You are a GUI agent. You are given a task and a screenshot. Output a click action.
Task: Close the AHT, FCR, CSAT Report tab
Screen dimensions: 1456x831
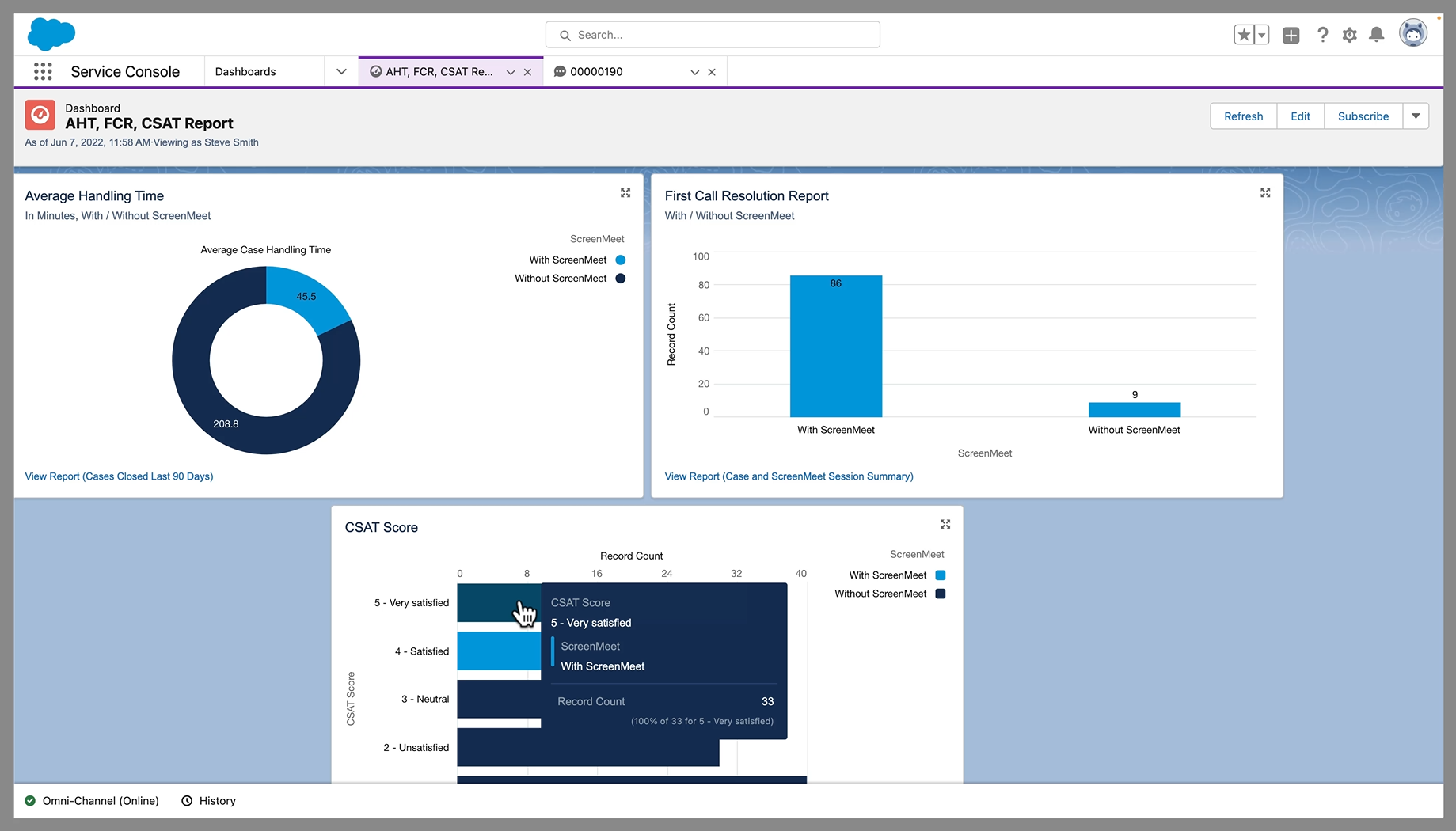click(527, 72)
